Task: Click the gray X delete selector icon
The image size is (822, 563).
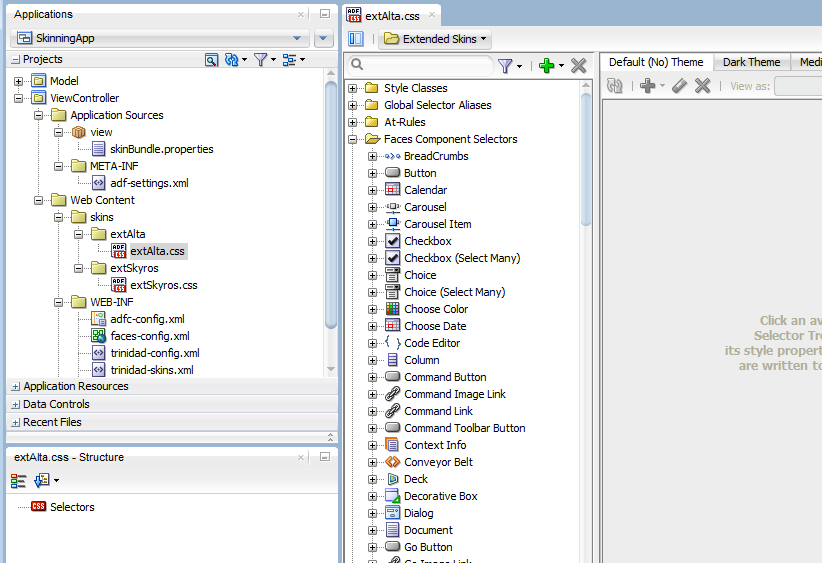Action: [579, 66]
